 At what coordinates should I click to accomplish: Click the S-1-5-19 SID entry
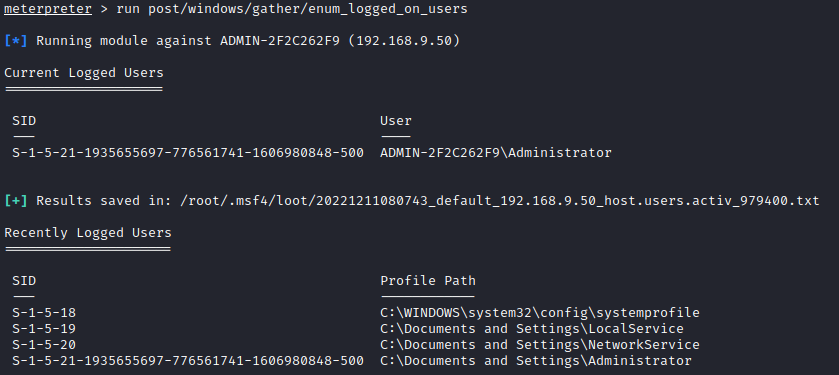[x=44, y=329]
